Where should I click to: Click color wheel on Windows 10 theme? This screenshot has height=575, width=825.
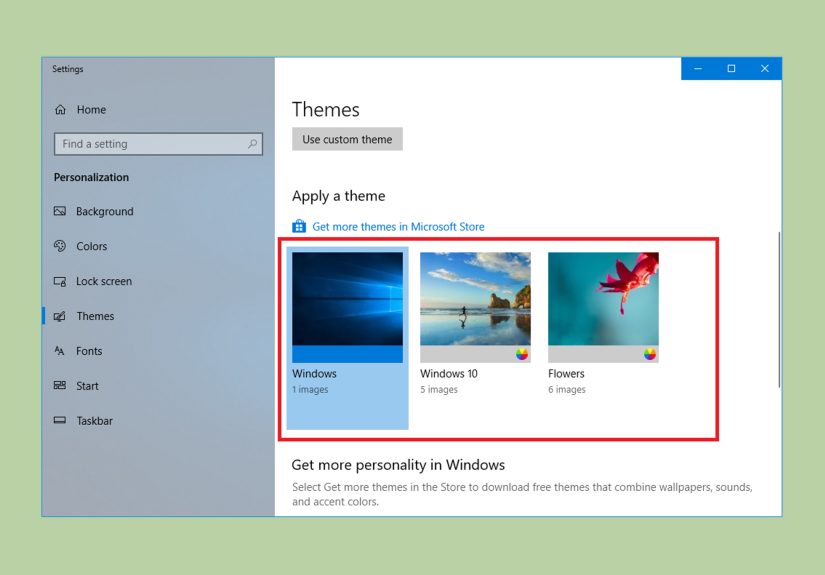click(x=521, y=354)
